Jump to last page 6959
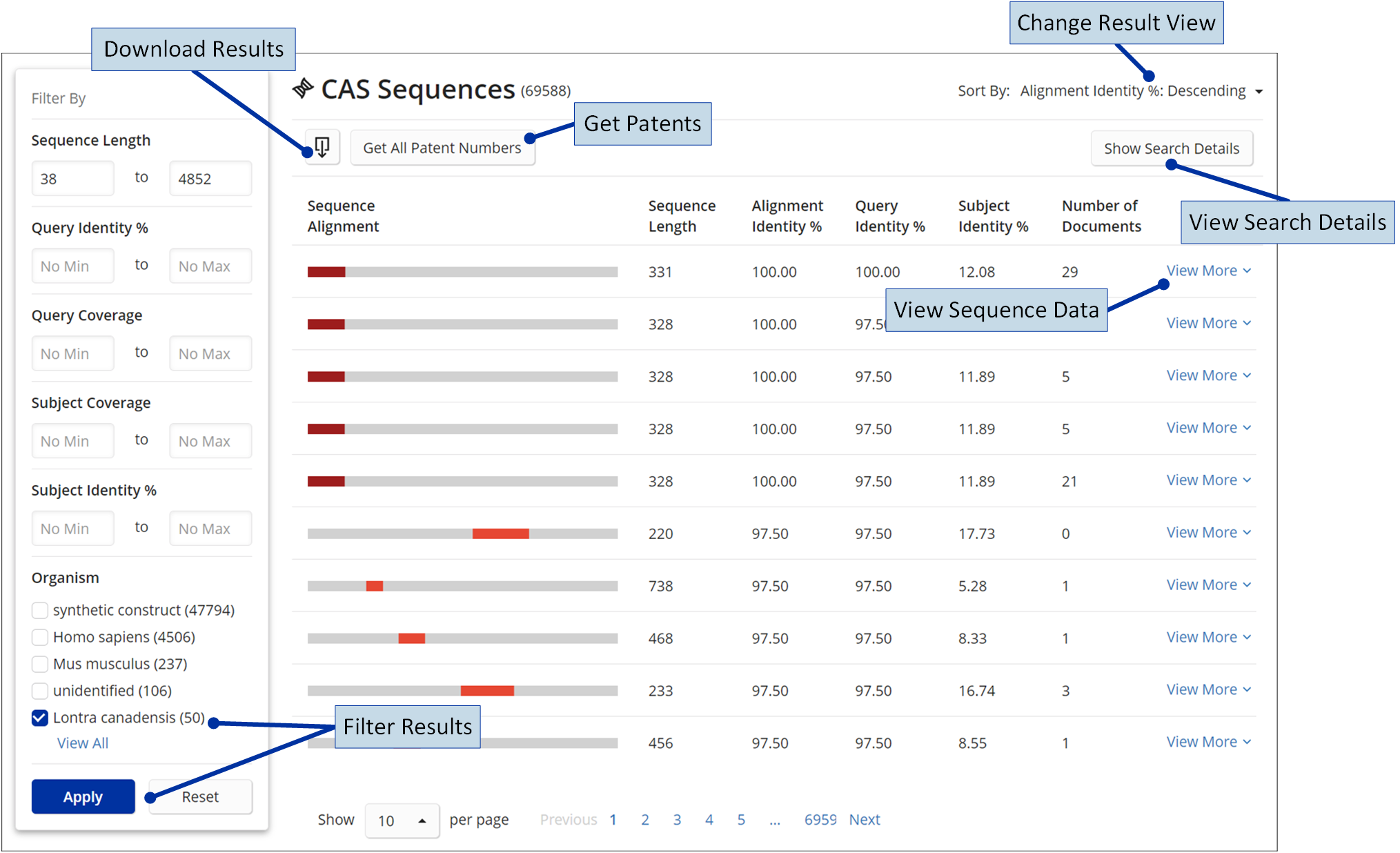 point(820,820)
